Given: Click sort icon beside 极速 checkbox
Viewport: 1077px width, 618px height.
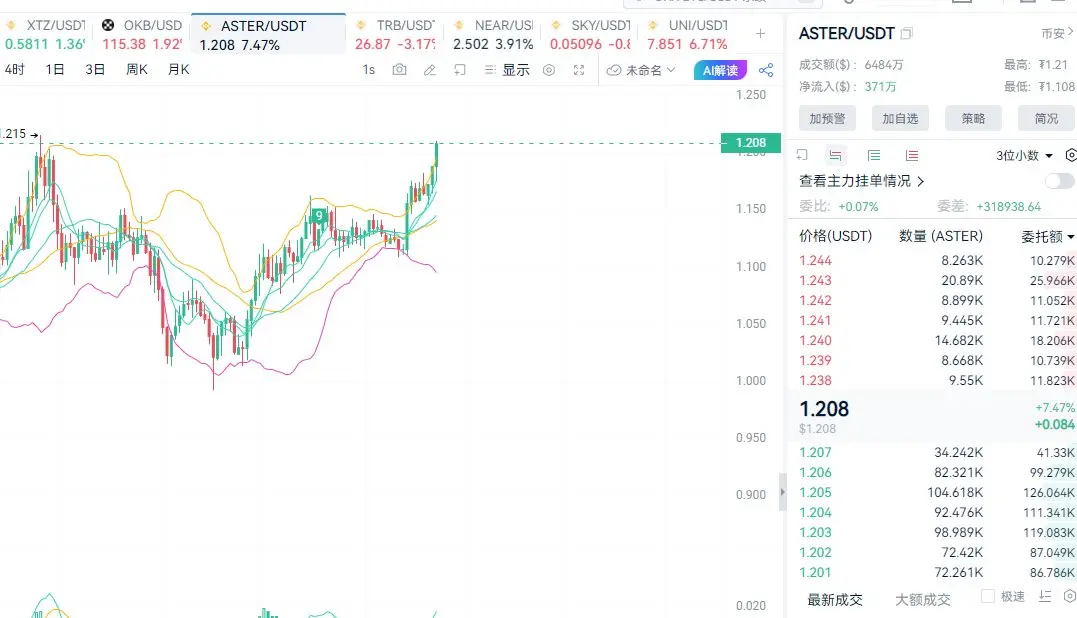Looking at the screenshot, I should click(x=1045, y=597).
